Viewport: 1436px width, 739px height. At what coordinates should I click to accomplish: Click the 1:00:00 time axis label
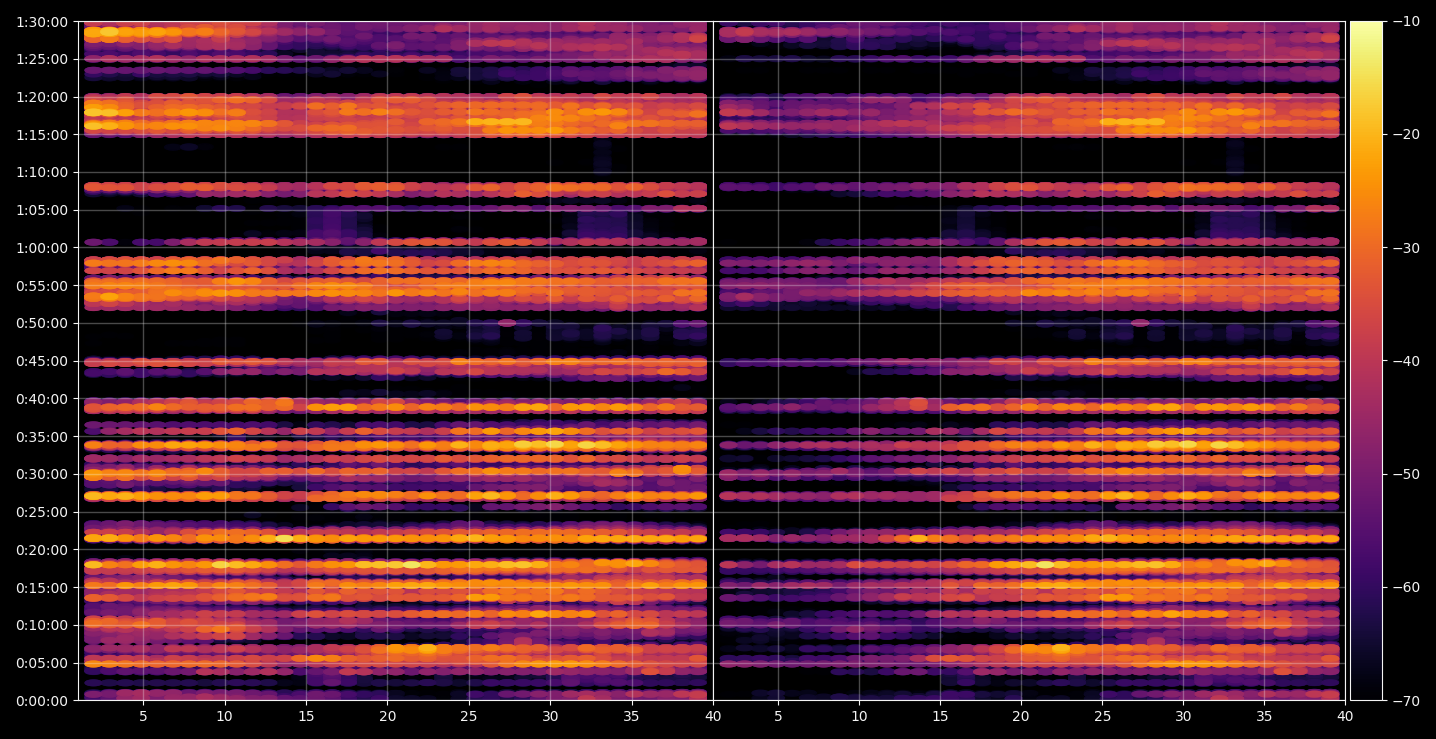[42, 248]
